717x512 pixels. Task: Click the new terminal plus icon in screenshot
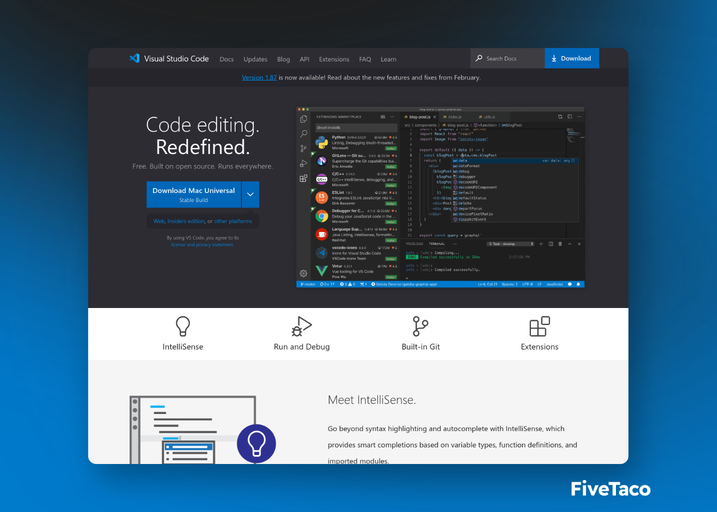(541, 244)
